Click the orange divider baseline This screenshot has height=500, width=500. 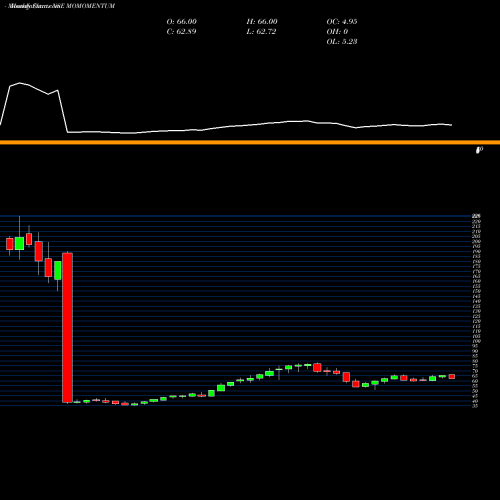pos(250,143)
